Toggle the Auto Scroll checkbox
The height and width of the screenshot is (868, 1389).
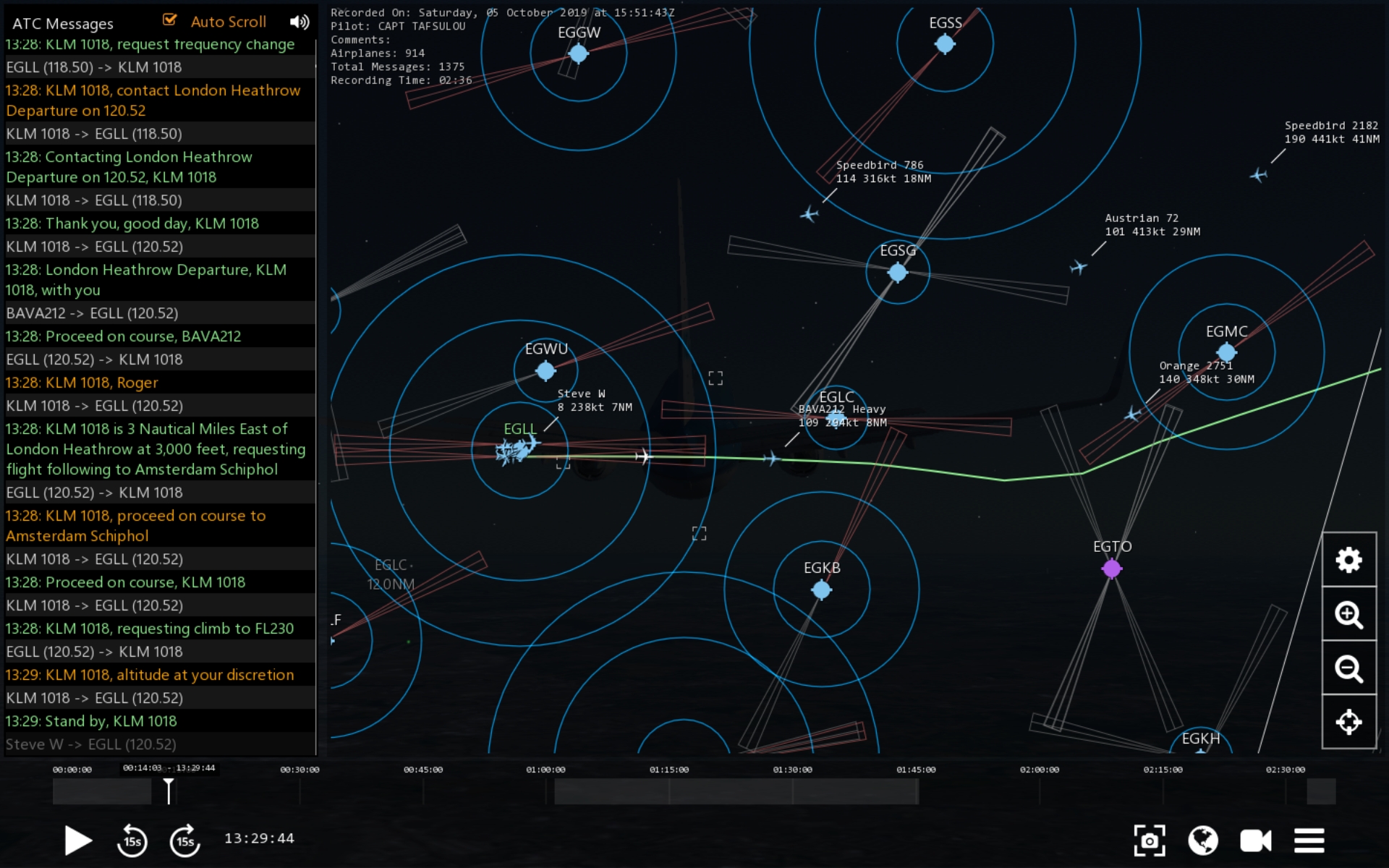coord(170,20)
